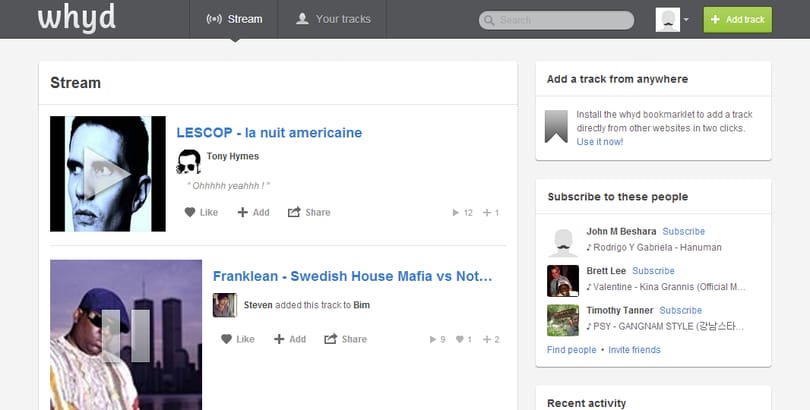The height and width of the screenshot is (410, 810).
Task: Add the LESCOP track using plus icon
Action: 254,212
